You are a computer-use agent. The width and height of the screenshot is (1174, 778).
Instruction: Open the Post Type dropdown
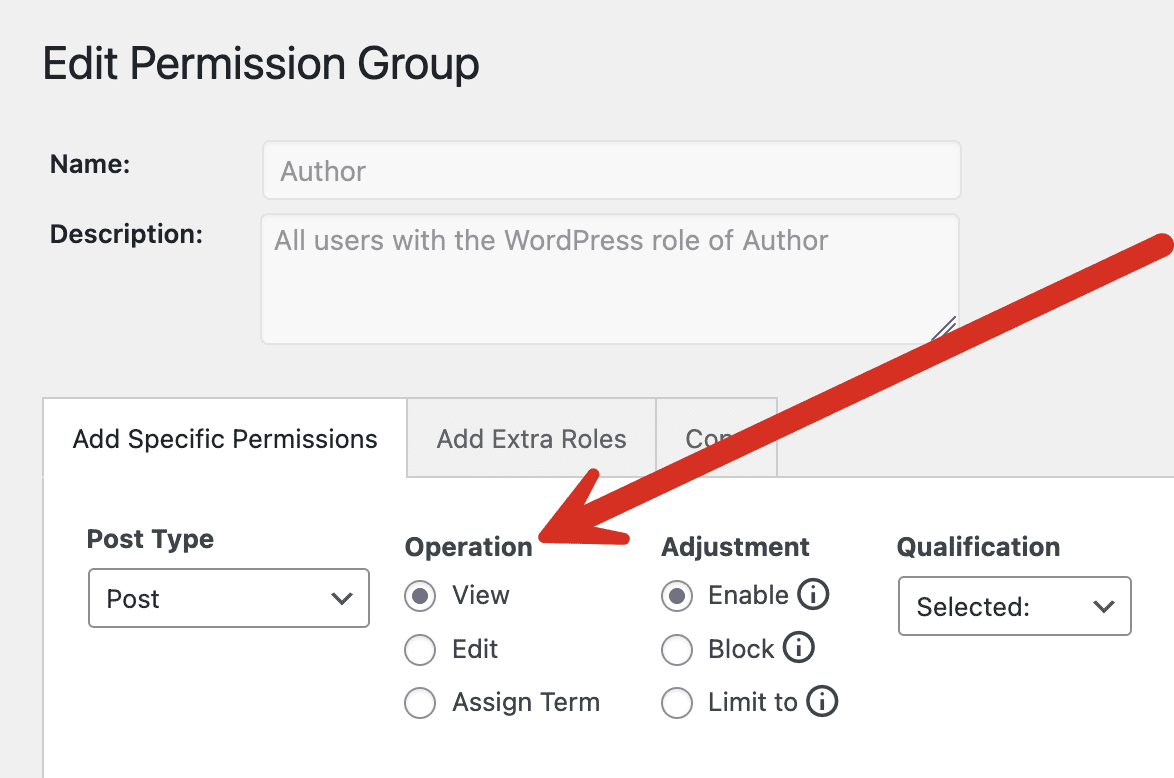pos(228,598)
